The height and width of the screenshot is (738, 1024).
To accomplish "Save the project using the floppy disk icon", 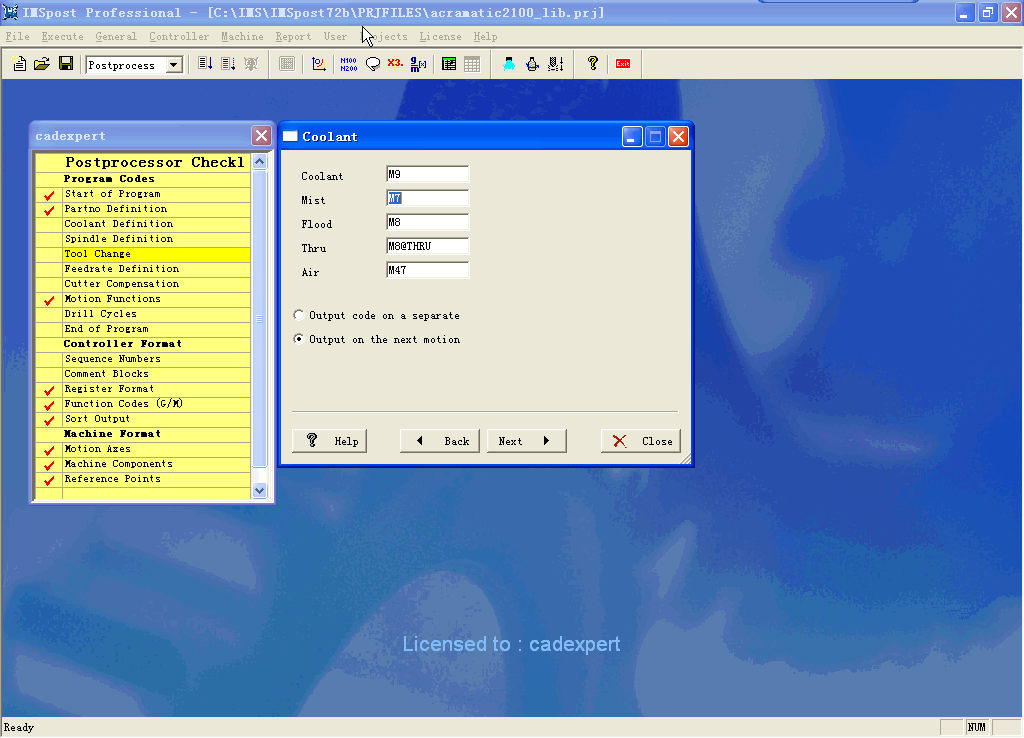I will click(66, 64).
